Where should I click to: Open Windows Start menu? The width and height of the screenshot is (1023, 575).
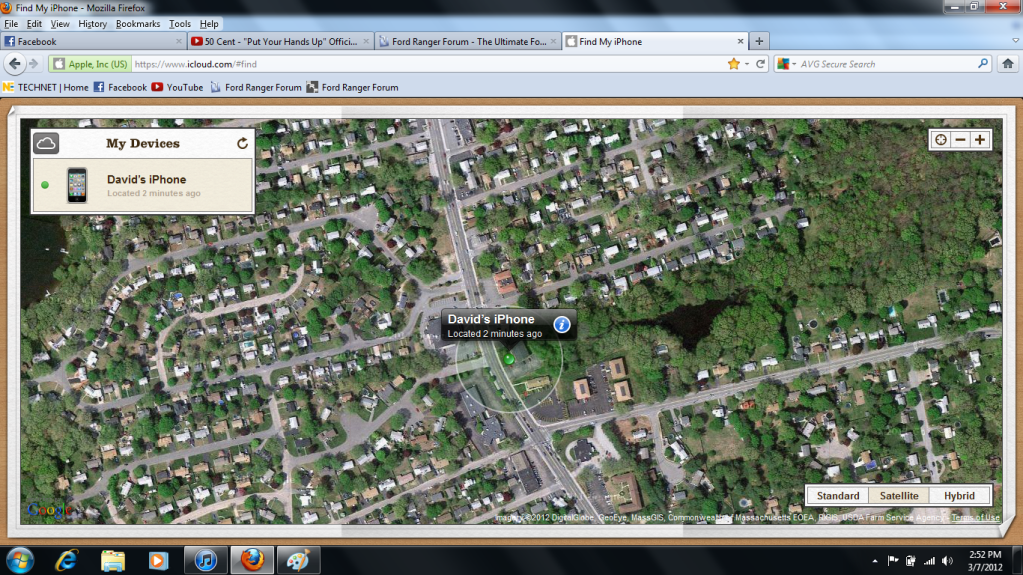20,561
